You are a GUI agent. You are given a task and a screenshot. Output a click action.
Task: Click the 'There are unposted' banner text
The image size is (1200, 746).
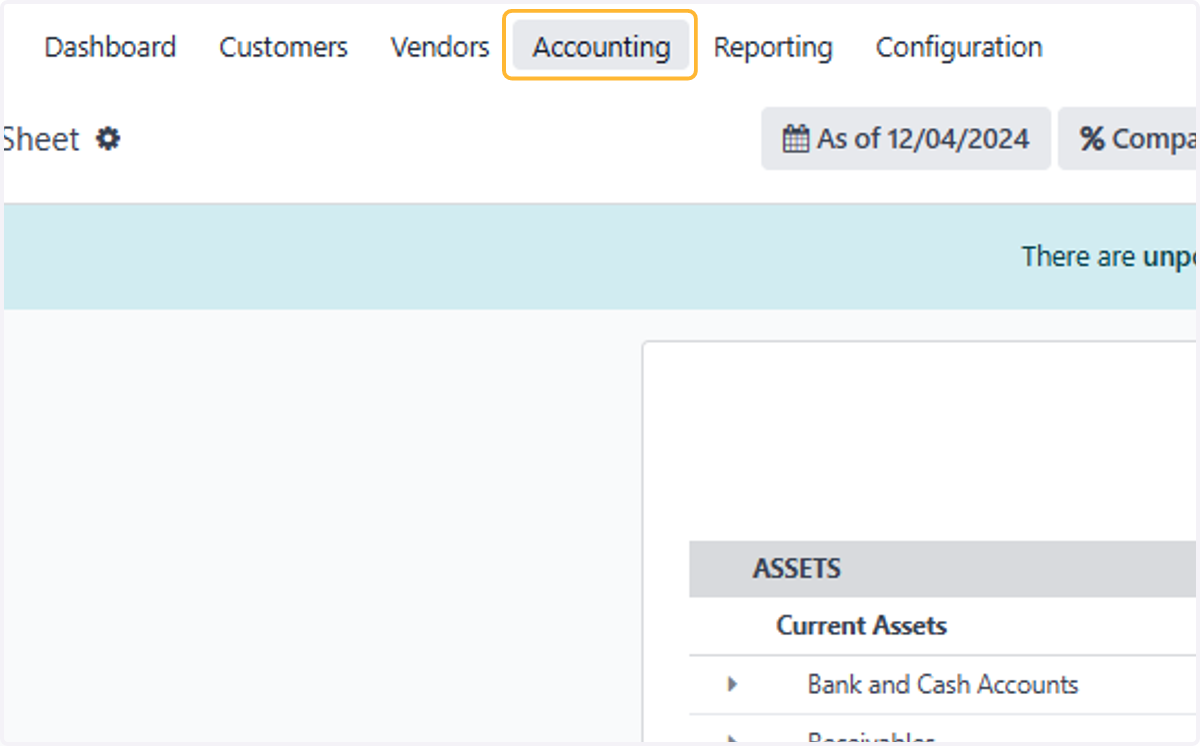coord(1110,257)
